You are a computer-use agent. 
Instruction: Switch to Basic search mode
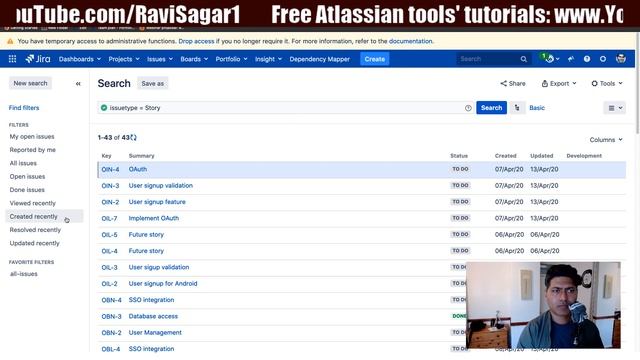point(537,108)
